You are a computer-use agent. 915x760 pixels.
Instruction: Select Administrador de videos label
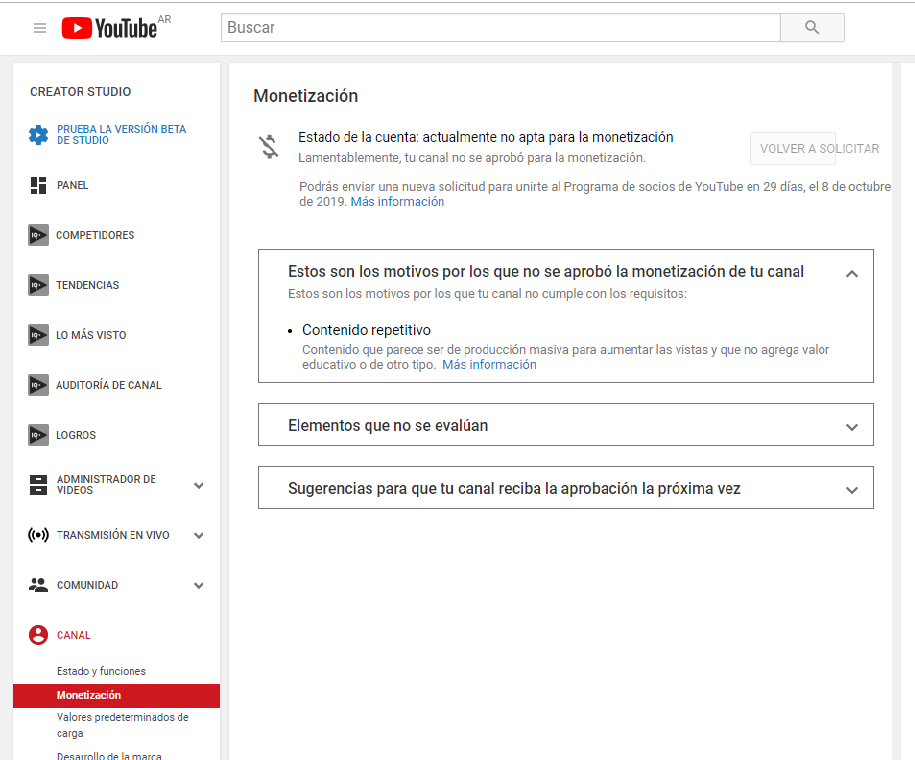tap(106, 484)
